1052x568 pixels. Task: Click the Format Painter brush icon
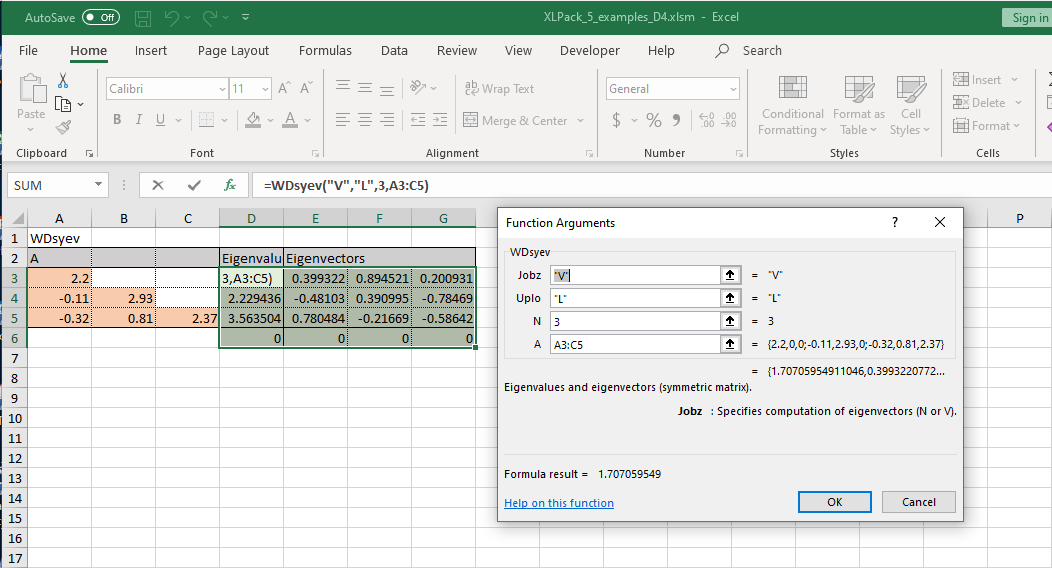63,127
